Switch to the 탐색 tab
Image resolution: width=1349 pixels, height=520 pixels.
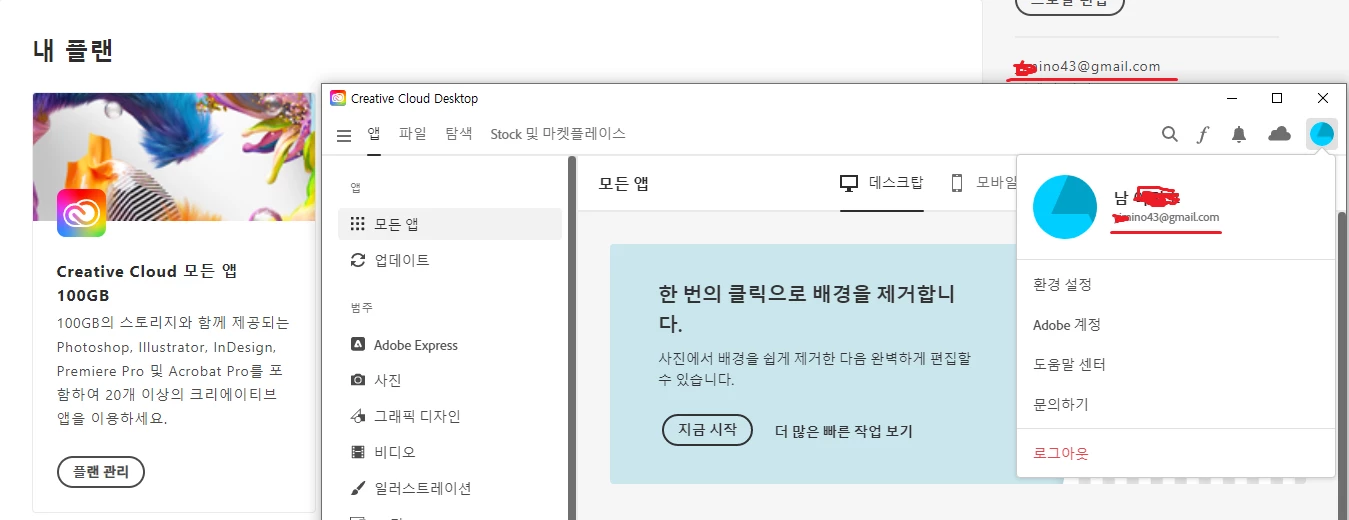[x=458, y=133]
